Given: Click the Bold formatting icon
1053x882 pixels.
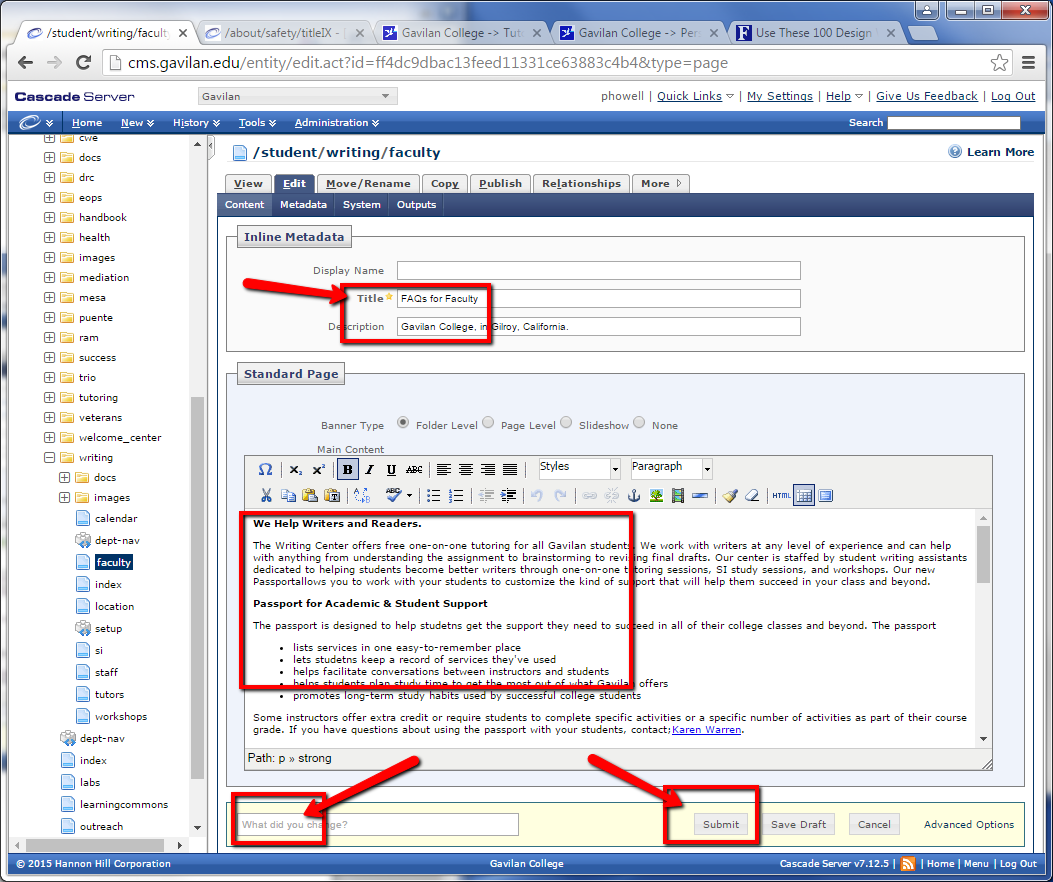Looking at the screenshot, I should (x=348, y=470).
